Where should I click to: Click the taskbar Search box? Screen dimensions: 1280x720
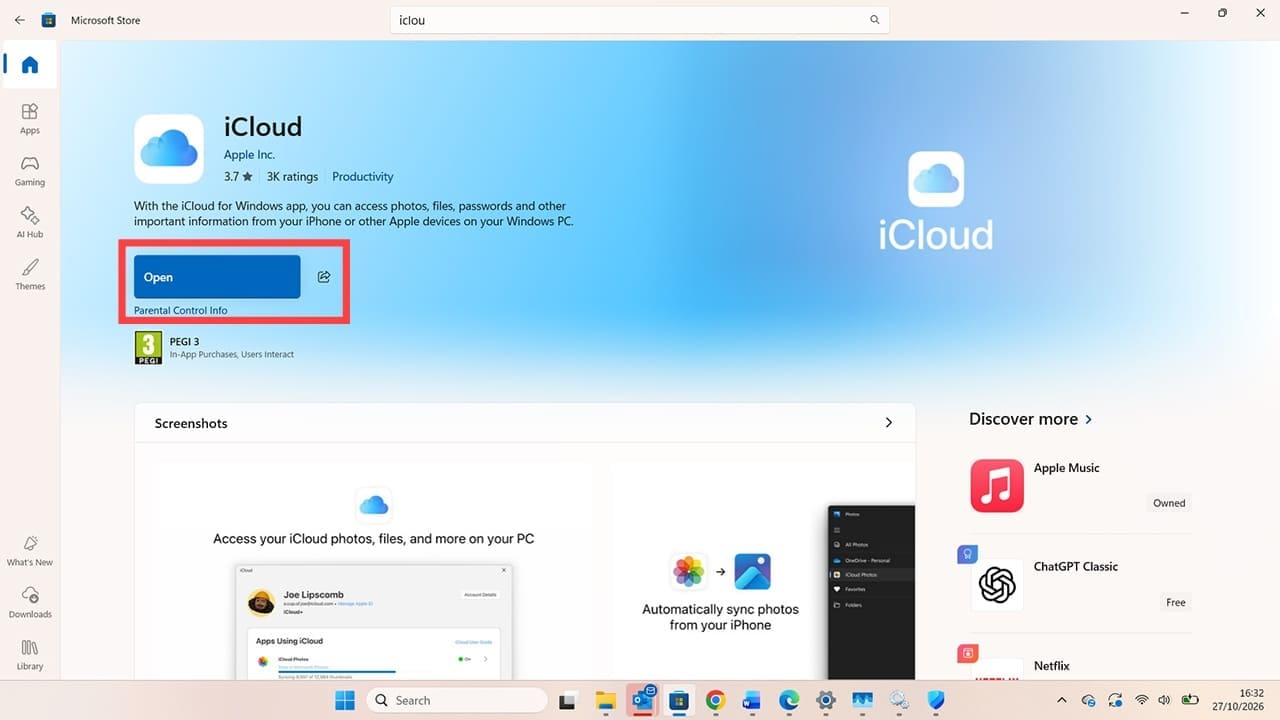pyautogui.click(x=456, y=700)
